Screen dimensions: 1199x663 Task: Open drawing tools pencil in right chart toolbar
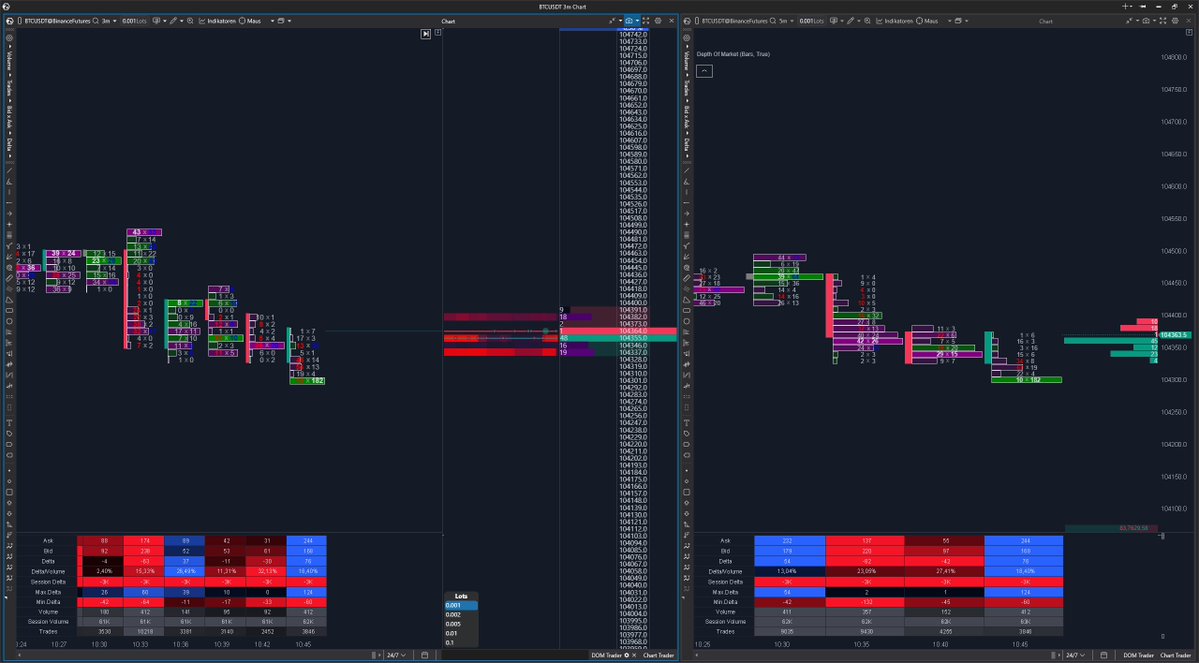851,21
